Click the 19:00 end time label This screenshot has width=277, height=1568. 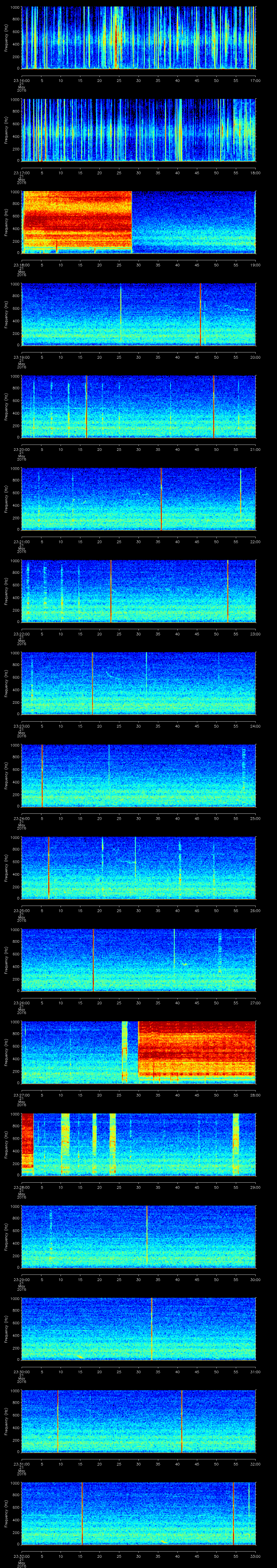click(x=255, y=265)
